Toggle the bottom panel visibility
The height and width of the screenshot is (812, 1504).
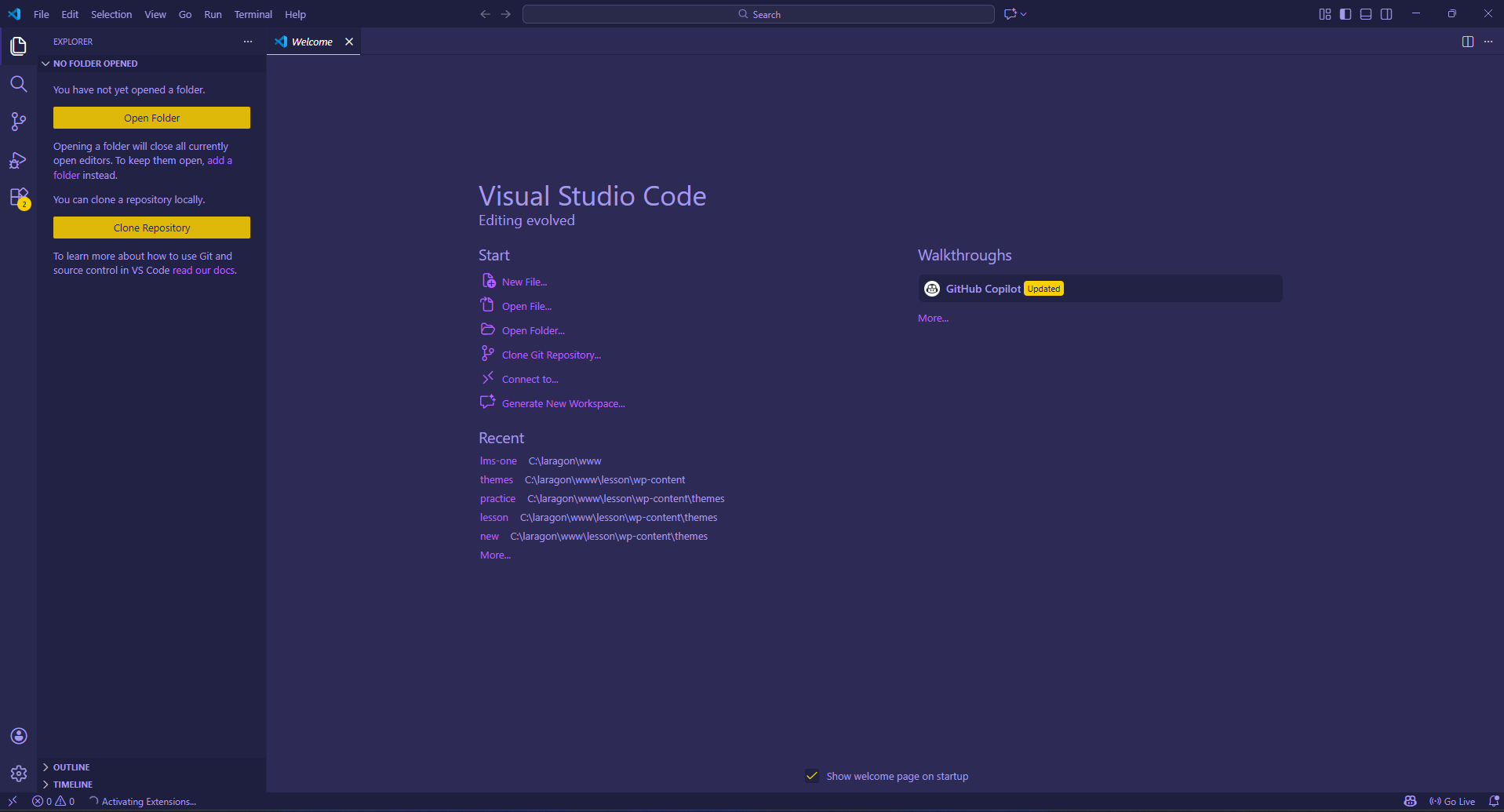tap(1365, 13)
